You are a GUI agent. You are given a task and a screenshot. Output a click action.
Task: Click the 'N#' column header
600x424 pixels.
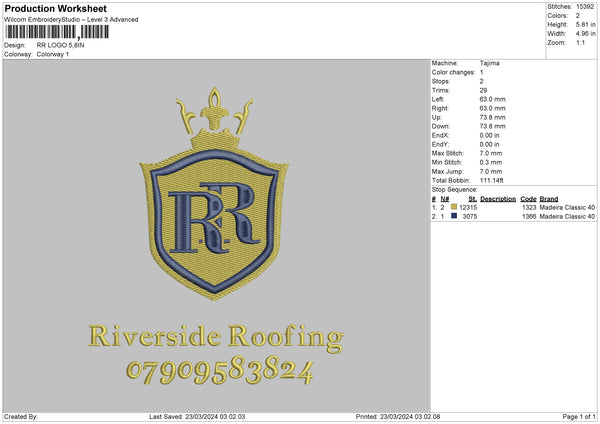tap(445, 199)
